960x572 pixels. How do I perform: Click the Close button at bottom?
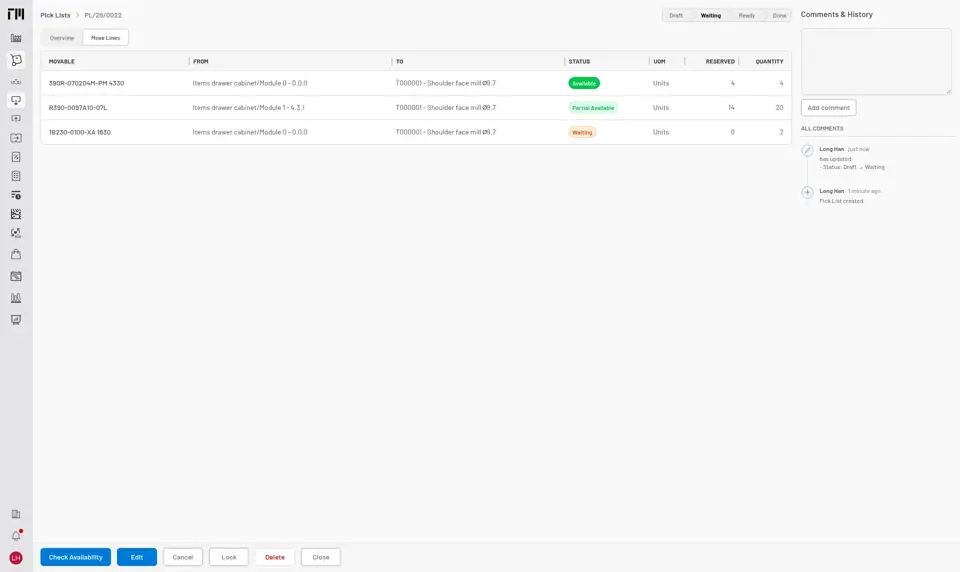321,557
